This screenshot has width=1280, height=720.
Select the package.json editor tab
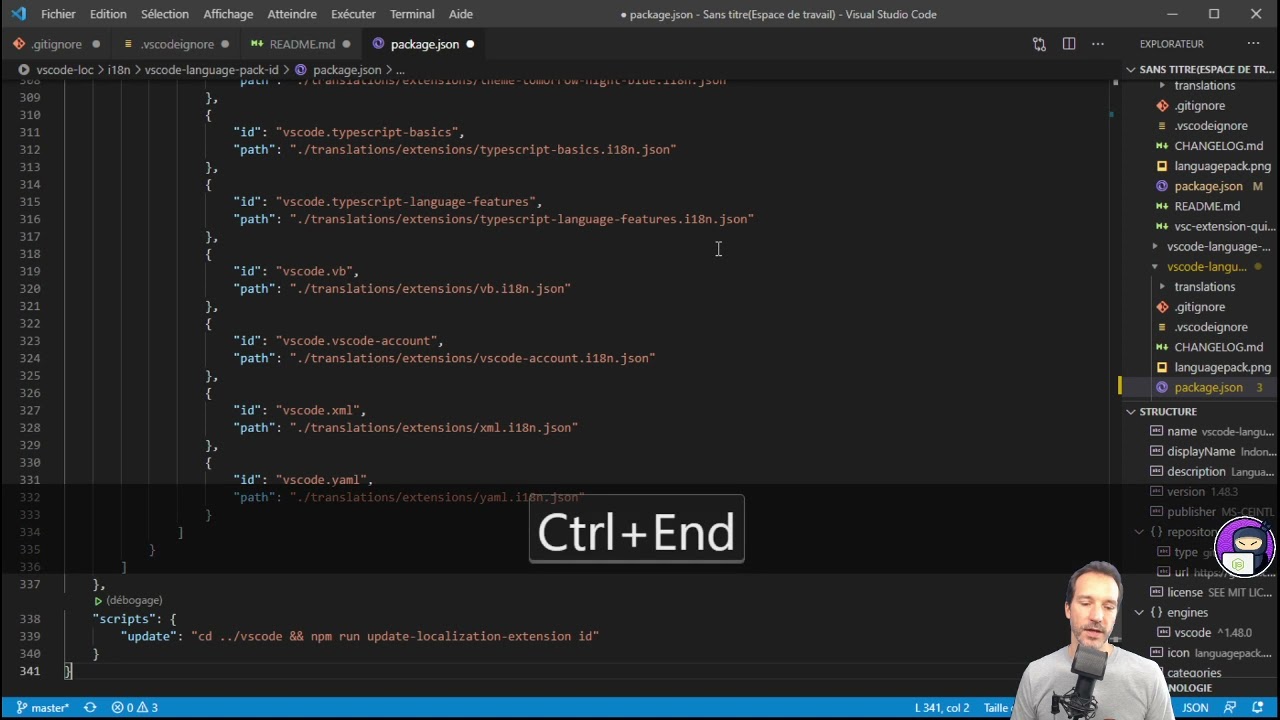[424, 44]
